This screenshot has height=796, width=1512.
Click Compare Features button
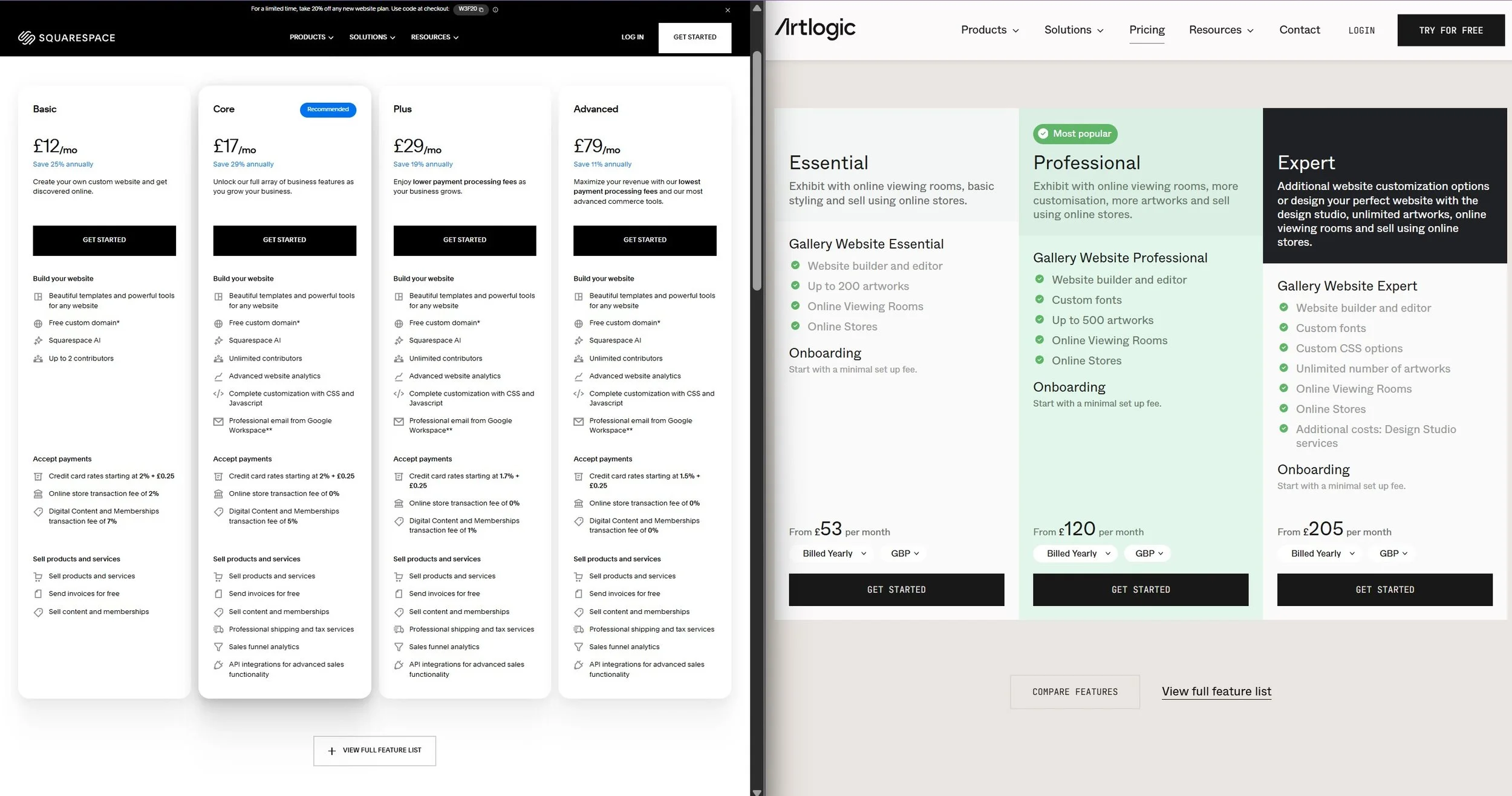coord(1075,692)
